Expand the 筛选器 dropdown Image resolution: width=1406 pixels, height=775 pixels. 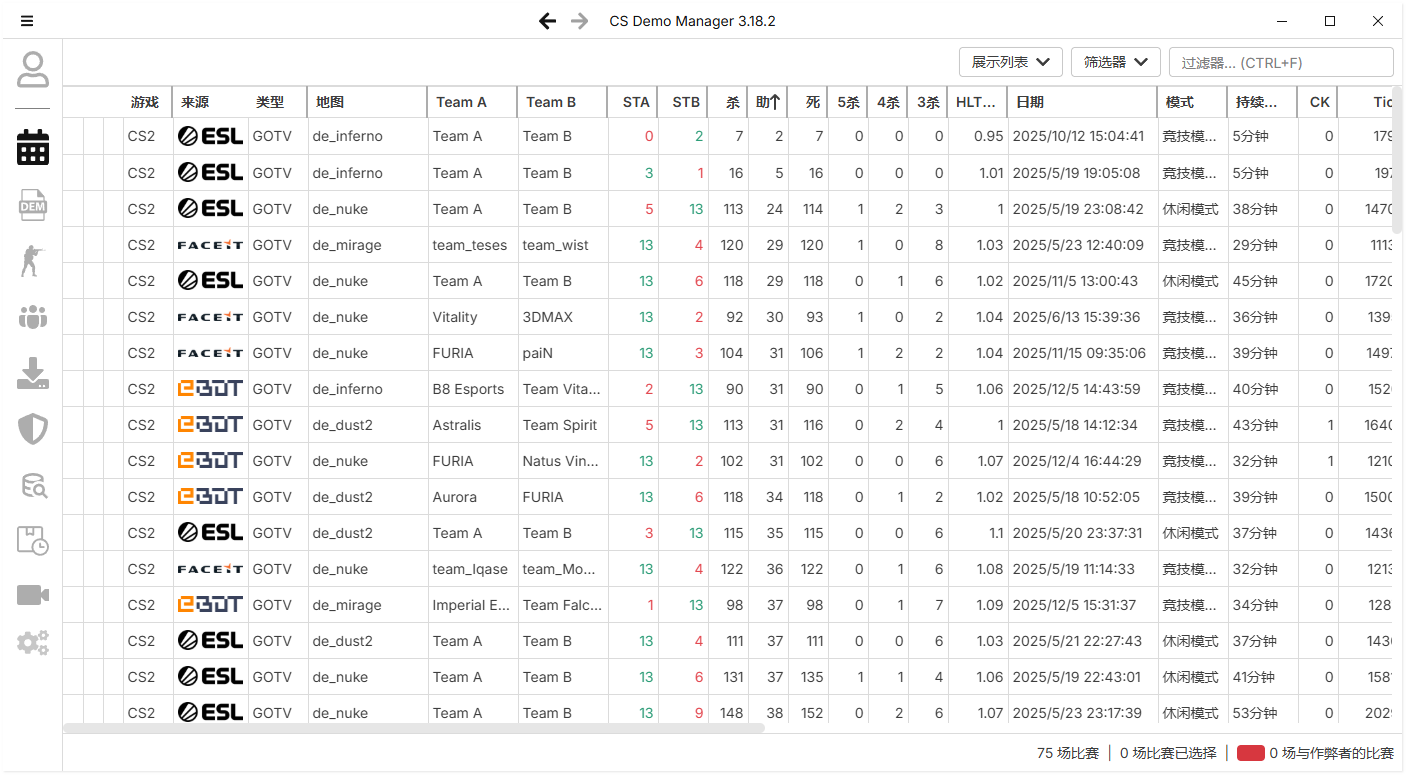point(1115,62)
